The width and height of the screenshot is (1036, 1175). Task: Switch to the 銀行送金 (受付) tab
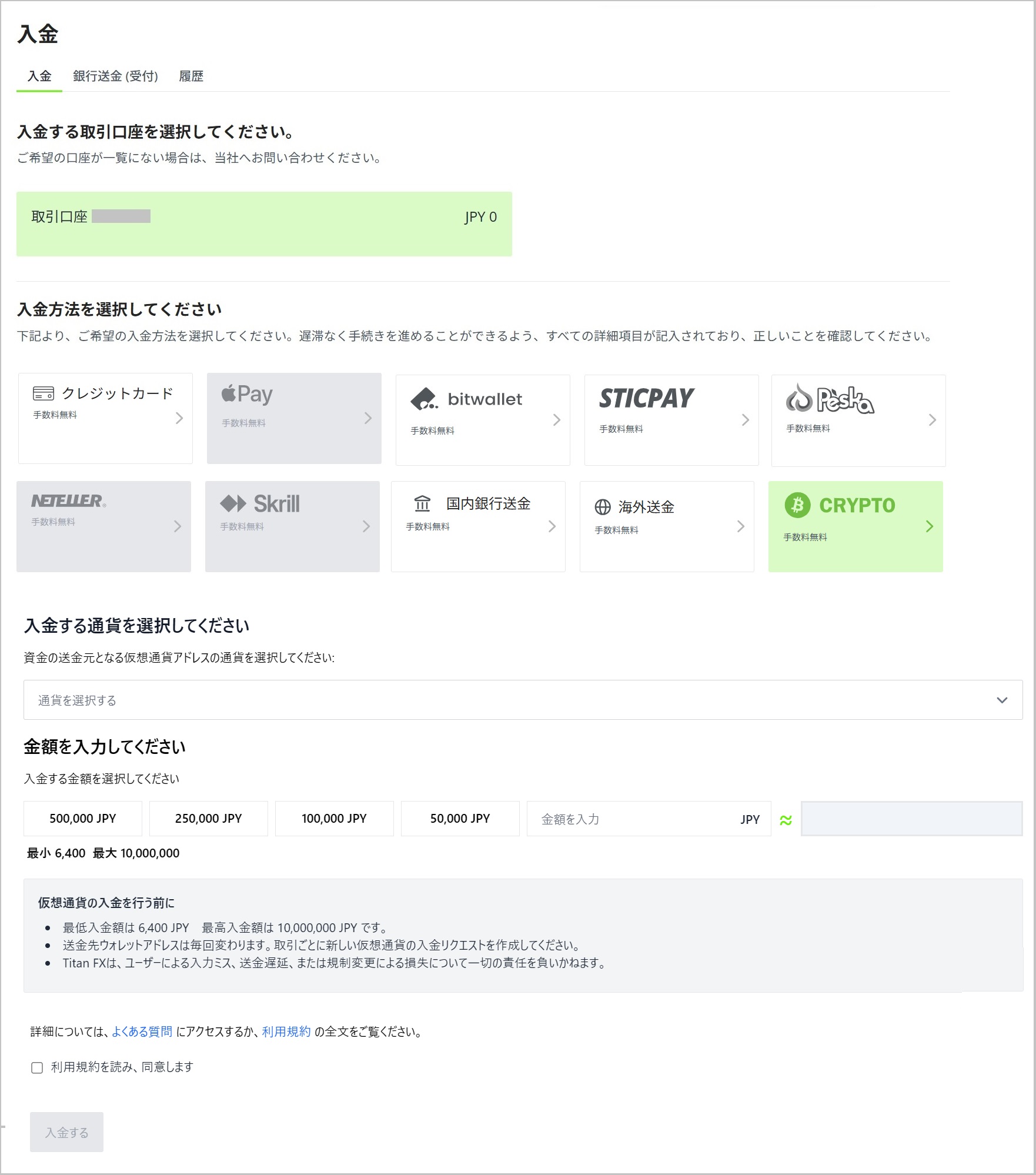[x=115, y=76]
